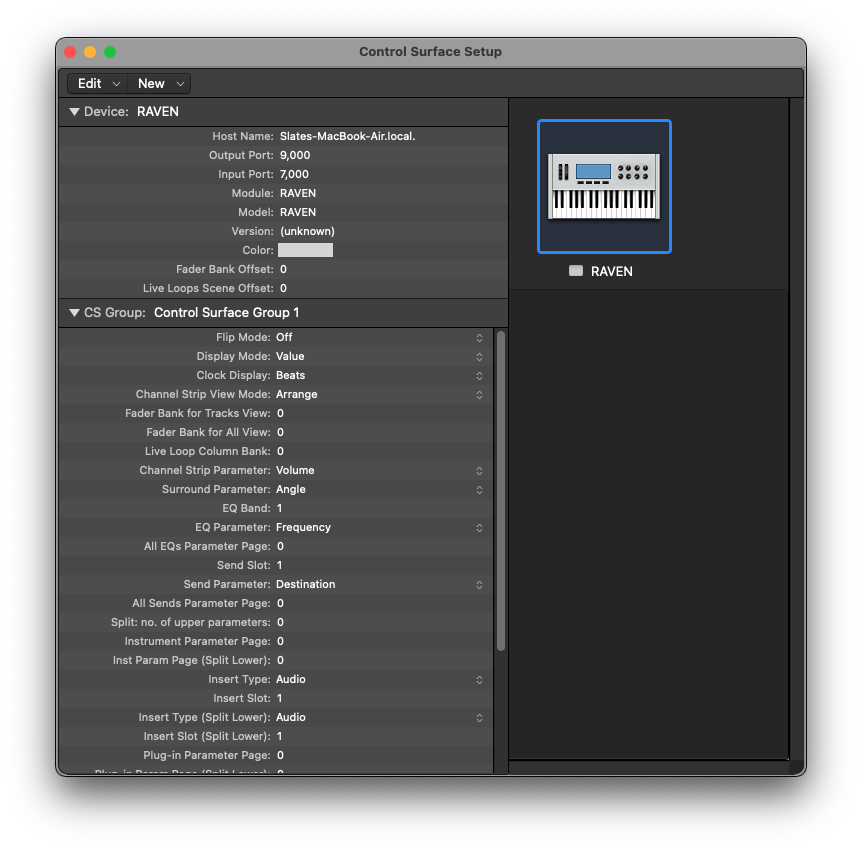Click the Model value RAVEN
The width and height of the screenshot is (862, 850).
click(x=298, y=212)
